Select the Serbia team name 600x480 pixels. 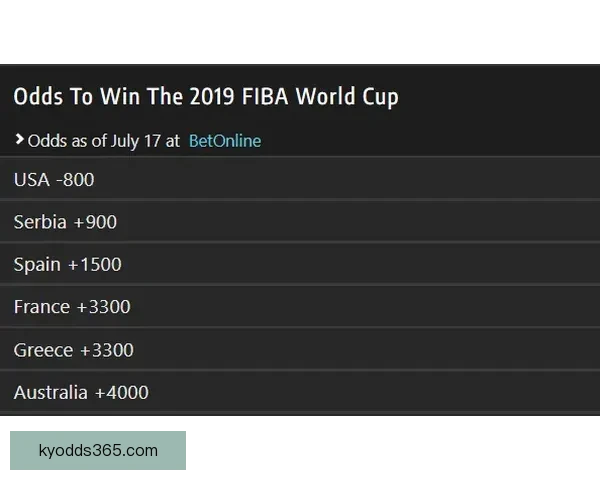pyautogui.click(x=39, y=222)
